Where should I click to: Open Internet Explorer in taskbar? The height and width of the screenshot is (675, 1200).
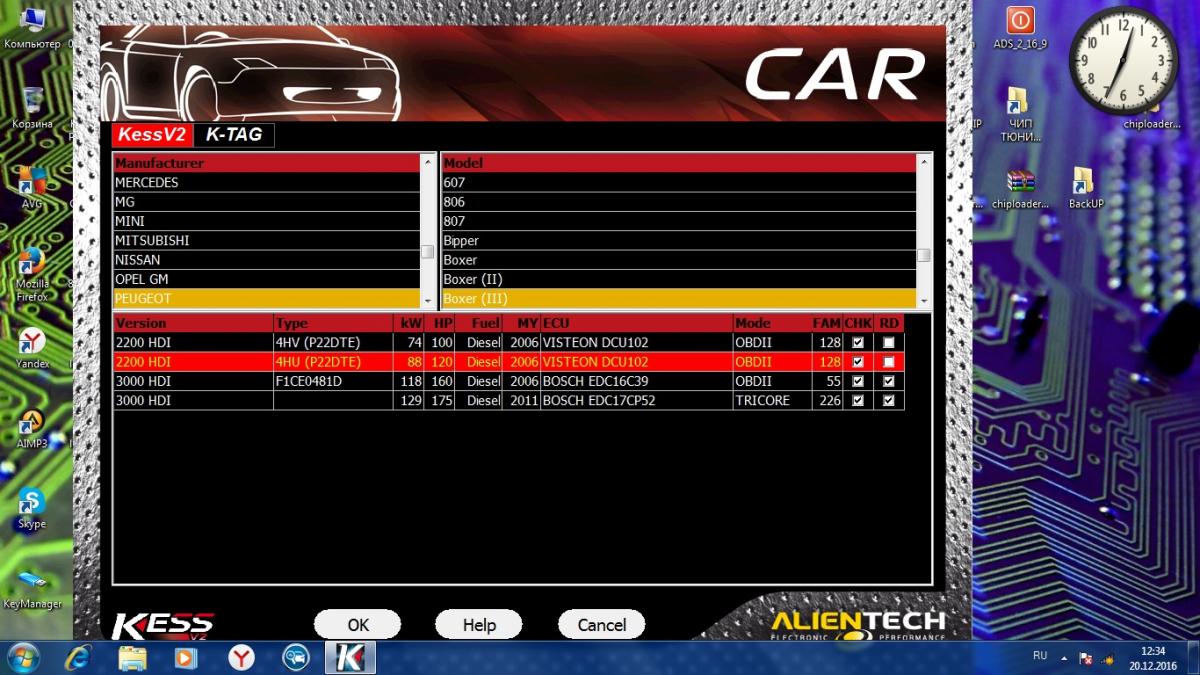[79, 657]
